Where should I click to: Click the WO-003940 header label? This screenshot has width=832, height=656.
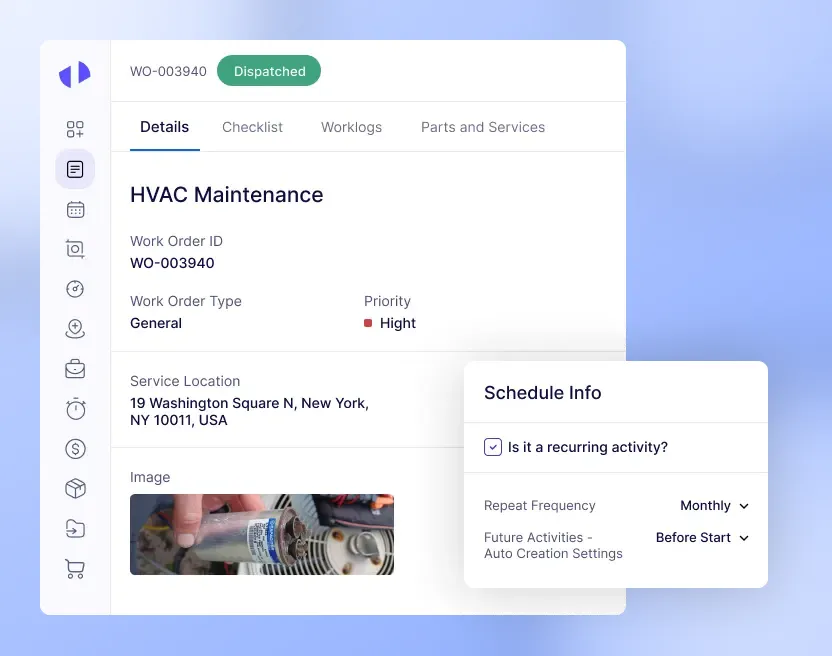pos(168,71)
